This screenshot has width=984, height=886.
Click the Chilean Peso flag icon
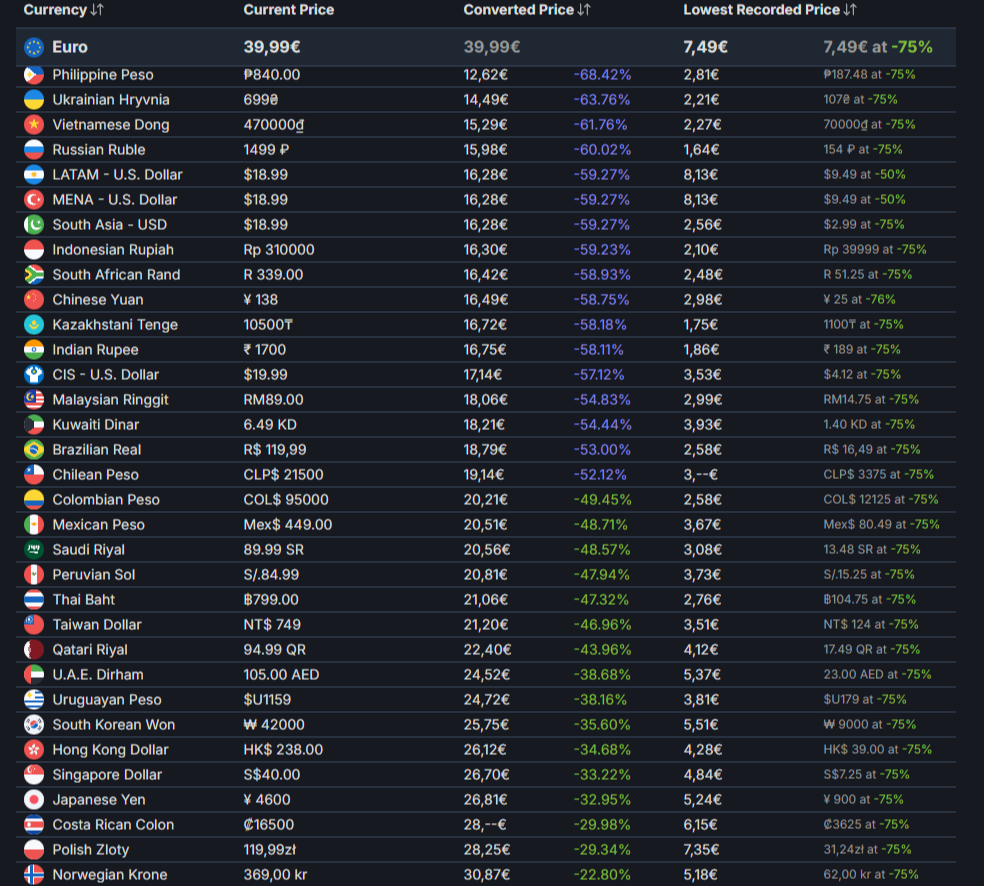[x=34, y=475]
